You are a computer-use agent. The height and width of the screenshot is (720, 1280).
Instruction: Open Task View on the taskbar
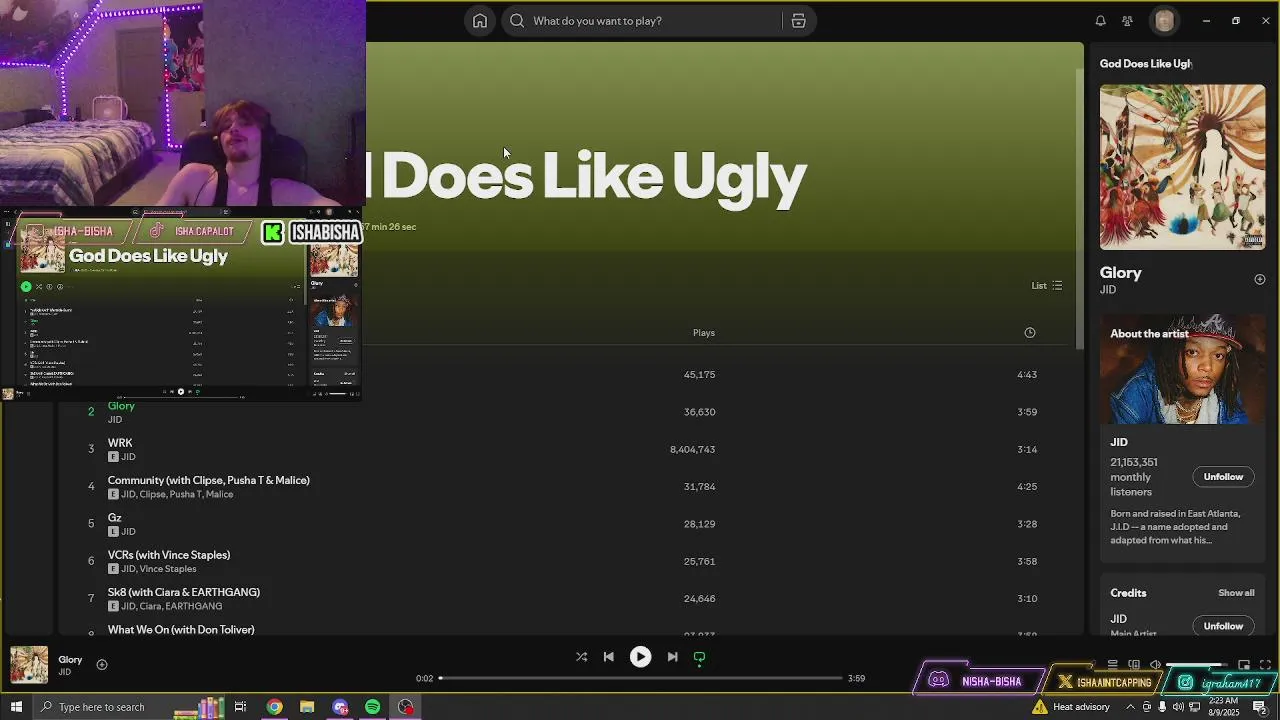tap(240, 707)
